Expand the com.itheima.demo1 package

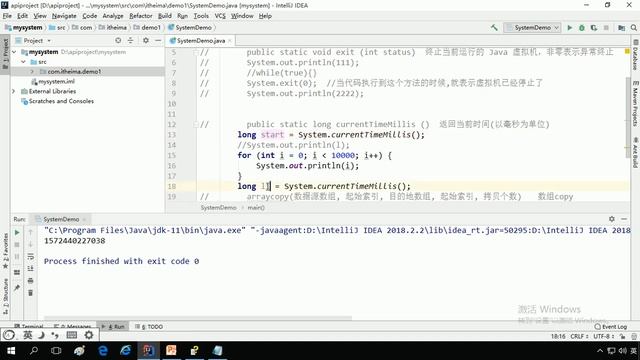[32, 71]
